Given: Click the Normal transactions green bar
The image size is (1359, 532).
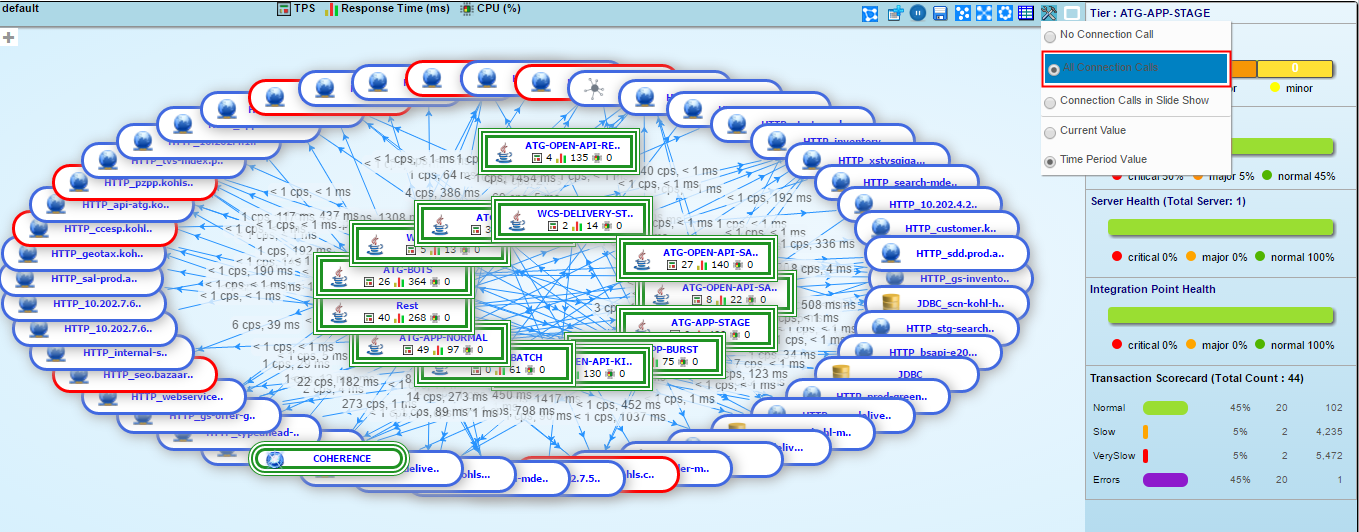Looking at the screenshot, I should click(x=1165, y=408).
